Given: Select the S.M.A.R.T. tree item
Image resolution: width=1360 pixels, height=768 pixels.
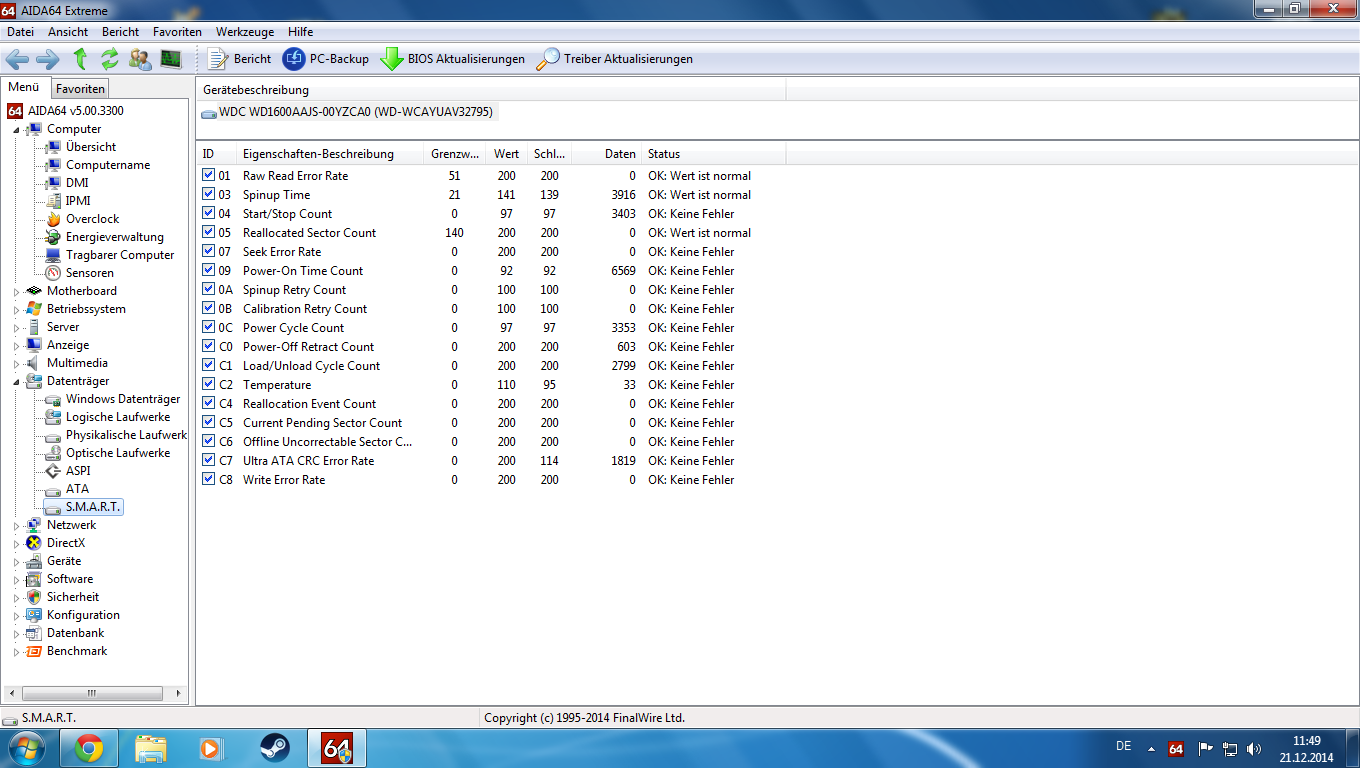Looking at the screenshot, I should pos(92,507).
